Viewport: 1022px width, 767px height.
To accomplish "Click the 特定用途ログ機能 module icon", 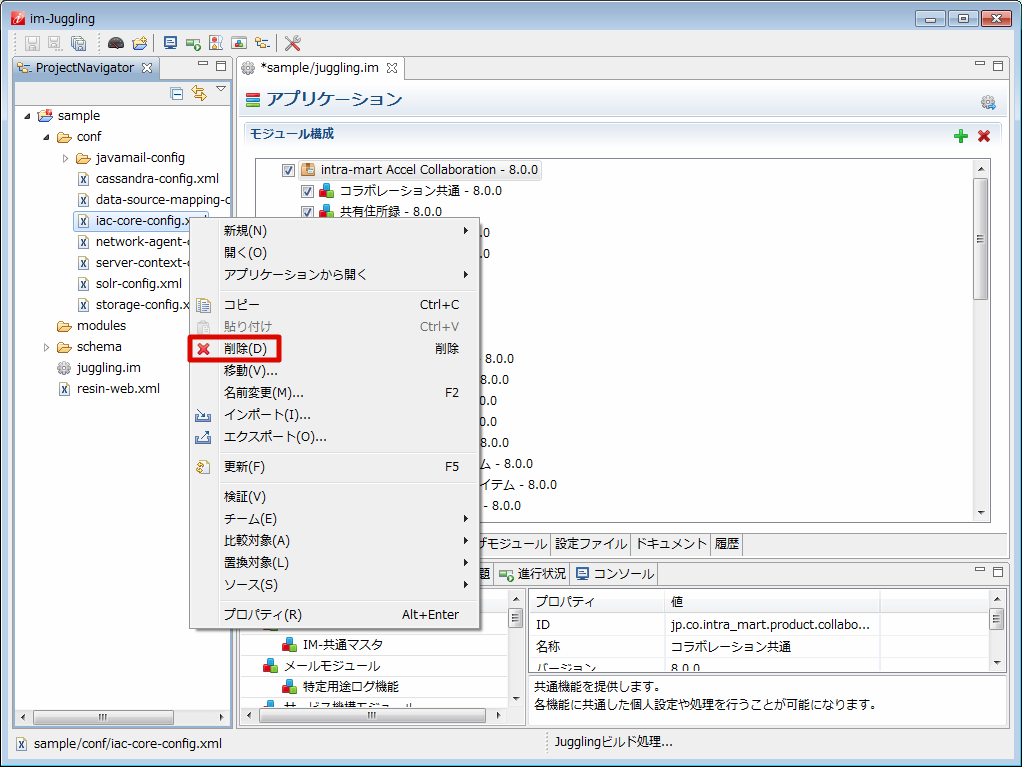I will [x=289, y=687].
